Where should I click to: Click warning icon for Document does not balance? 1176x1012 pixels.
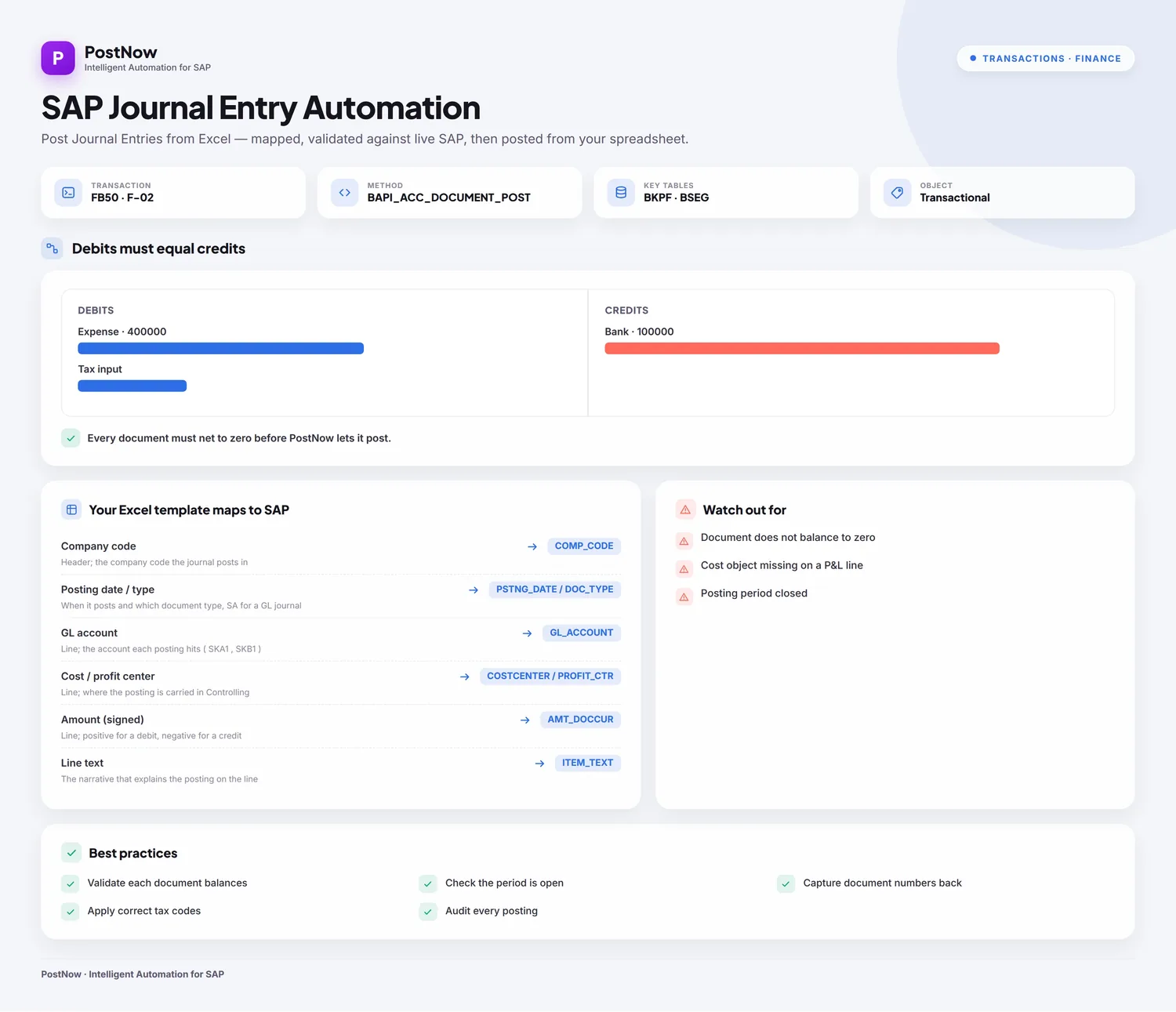[684, 541]
